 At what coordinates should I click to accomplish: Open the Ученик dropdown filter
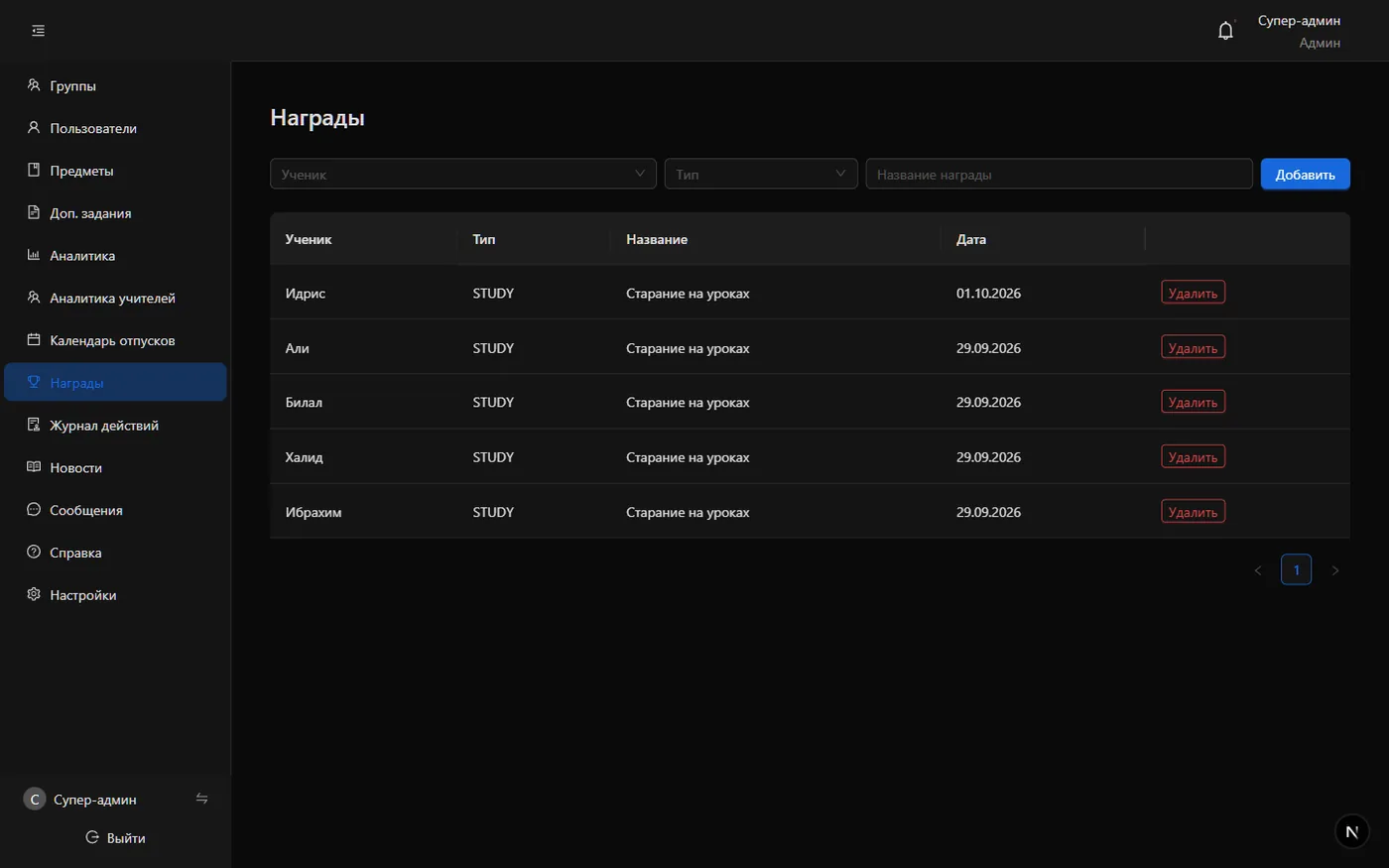click(x=463, y=174)
